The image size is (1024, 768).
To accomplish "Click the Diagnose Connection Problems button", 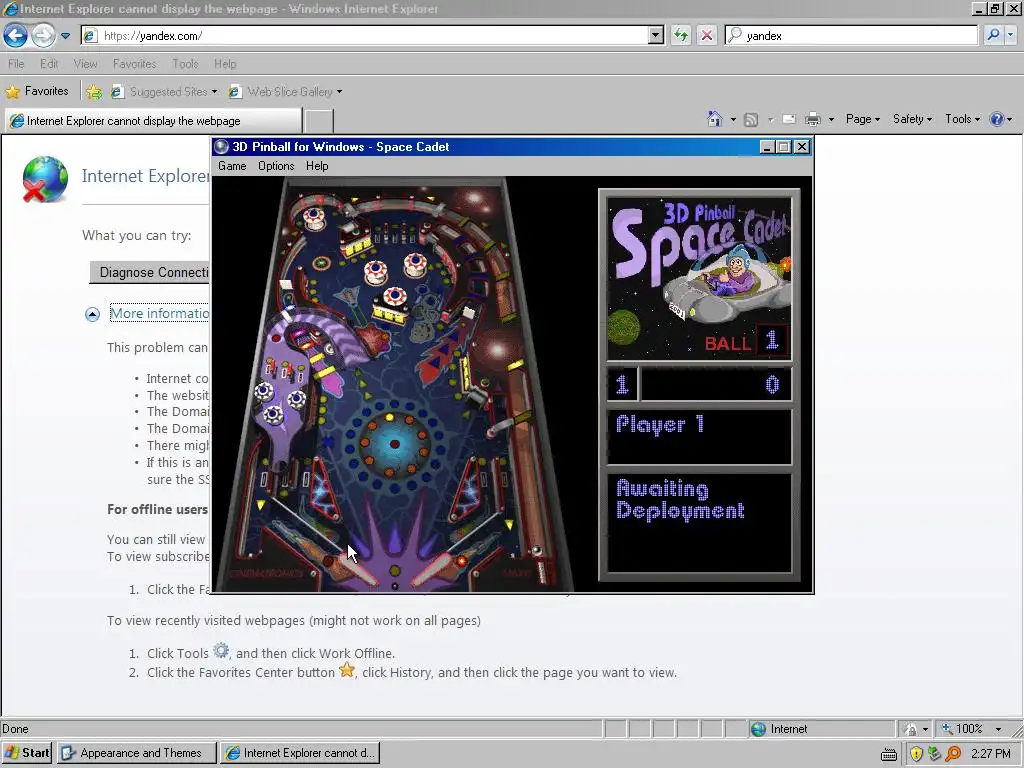I will 150,272.
